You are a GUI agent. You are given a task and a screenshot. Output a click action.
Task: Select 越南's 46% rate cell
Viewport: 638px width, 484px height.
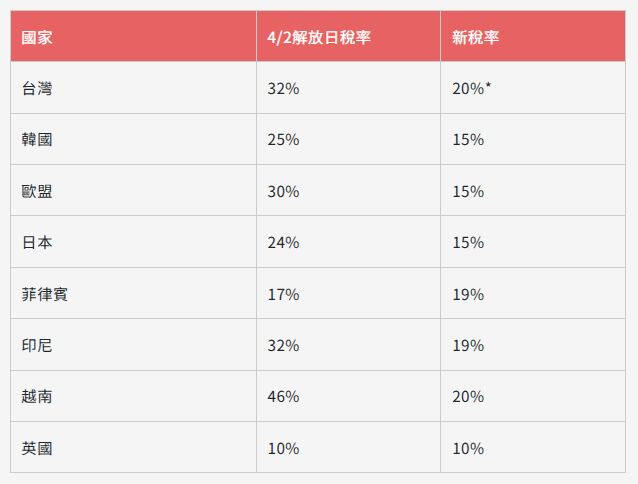click(x=348, y=396)
